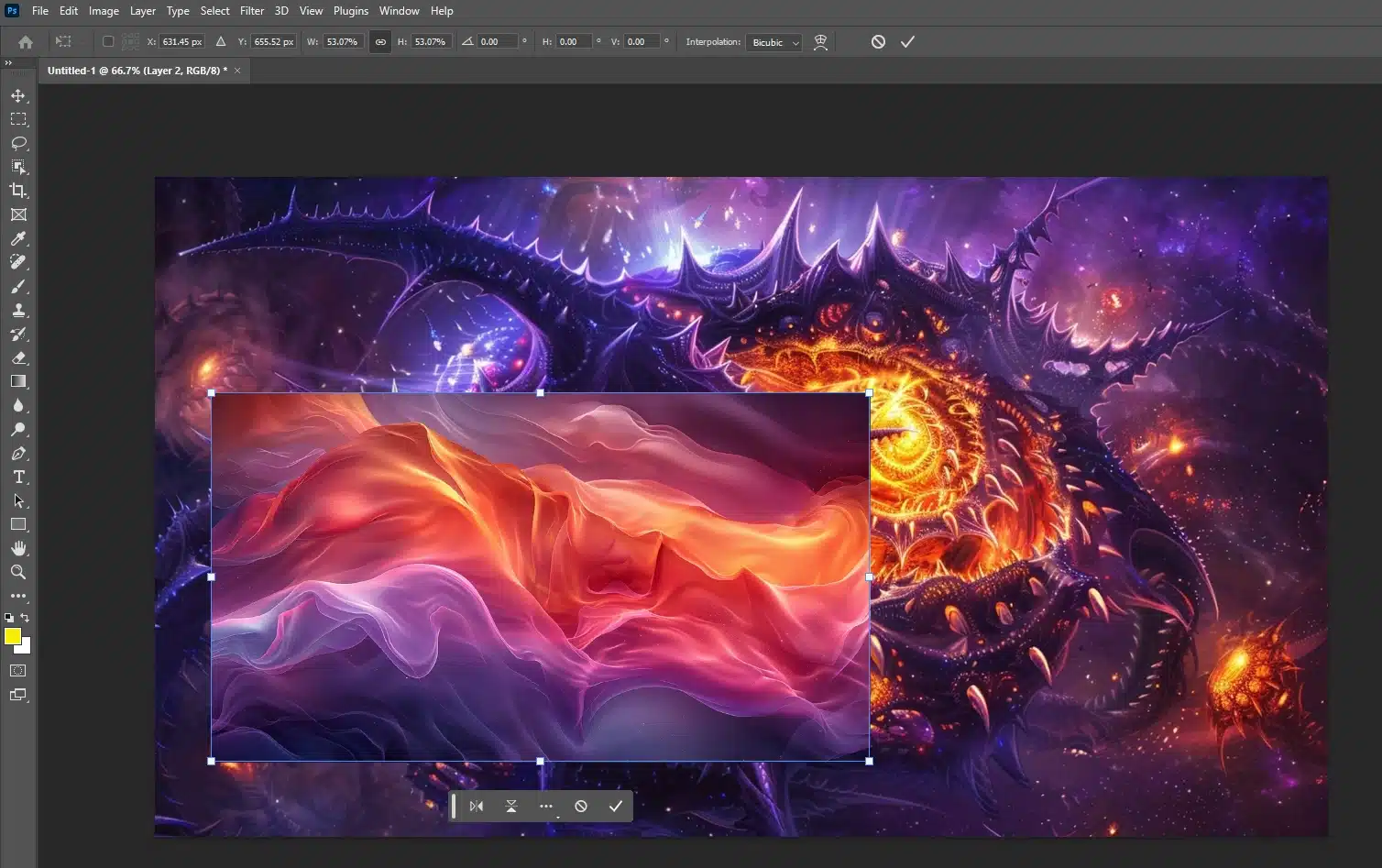1382x868 pixels.
Task: Open the Window menu
Action: (399, 11)
